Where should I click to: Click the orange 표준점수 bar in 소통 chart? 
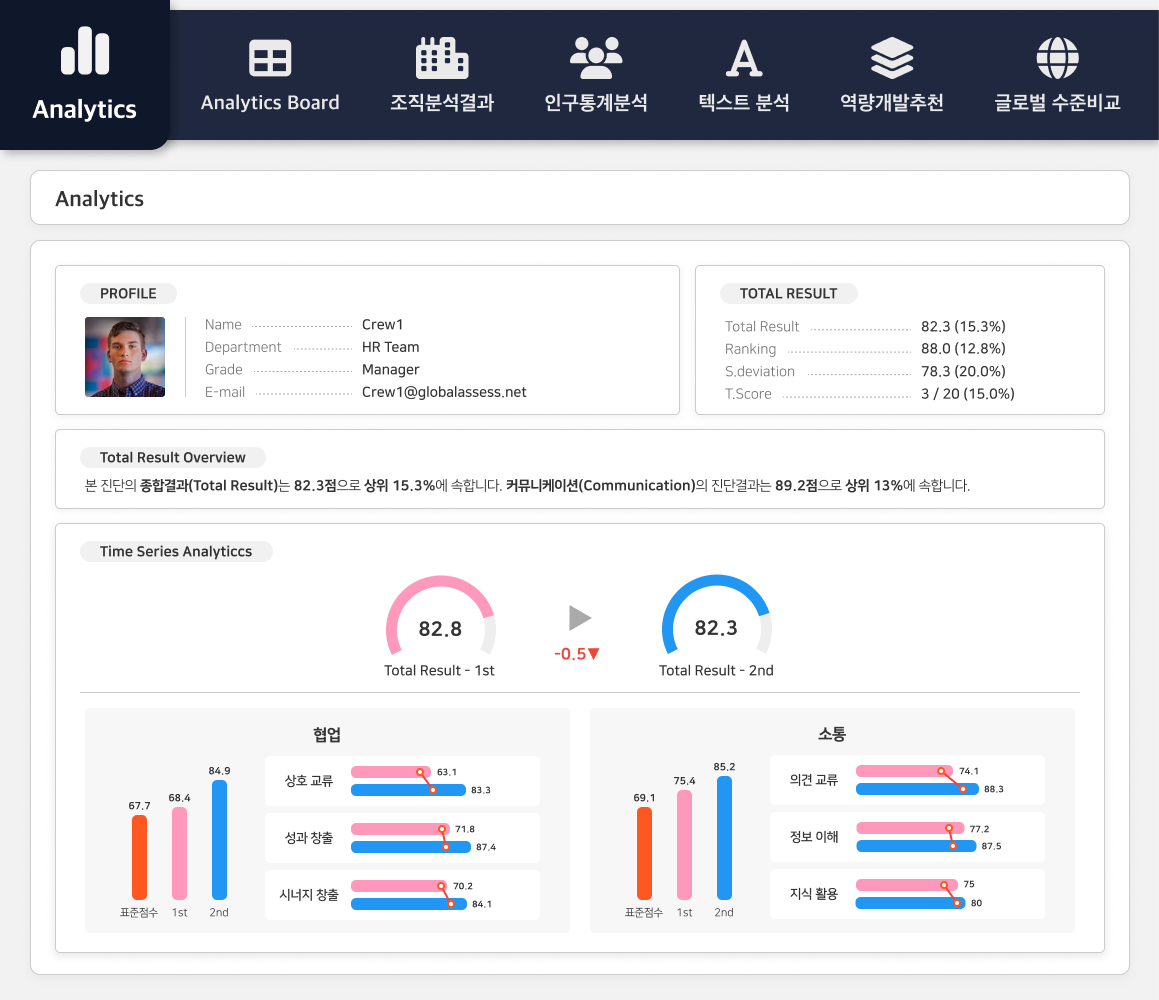tap(644, 853)
